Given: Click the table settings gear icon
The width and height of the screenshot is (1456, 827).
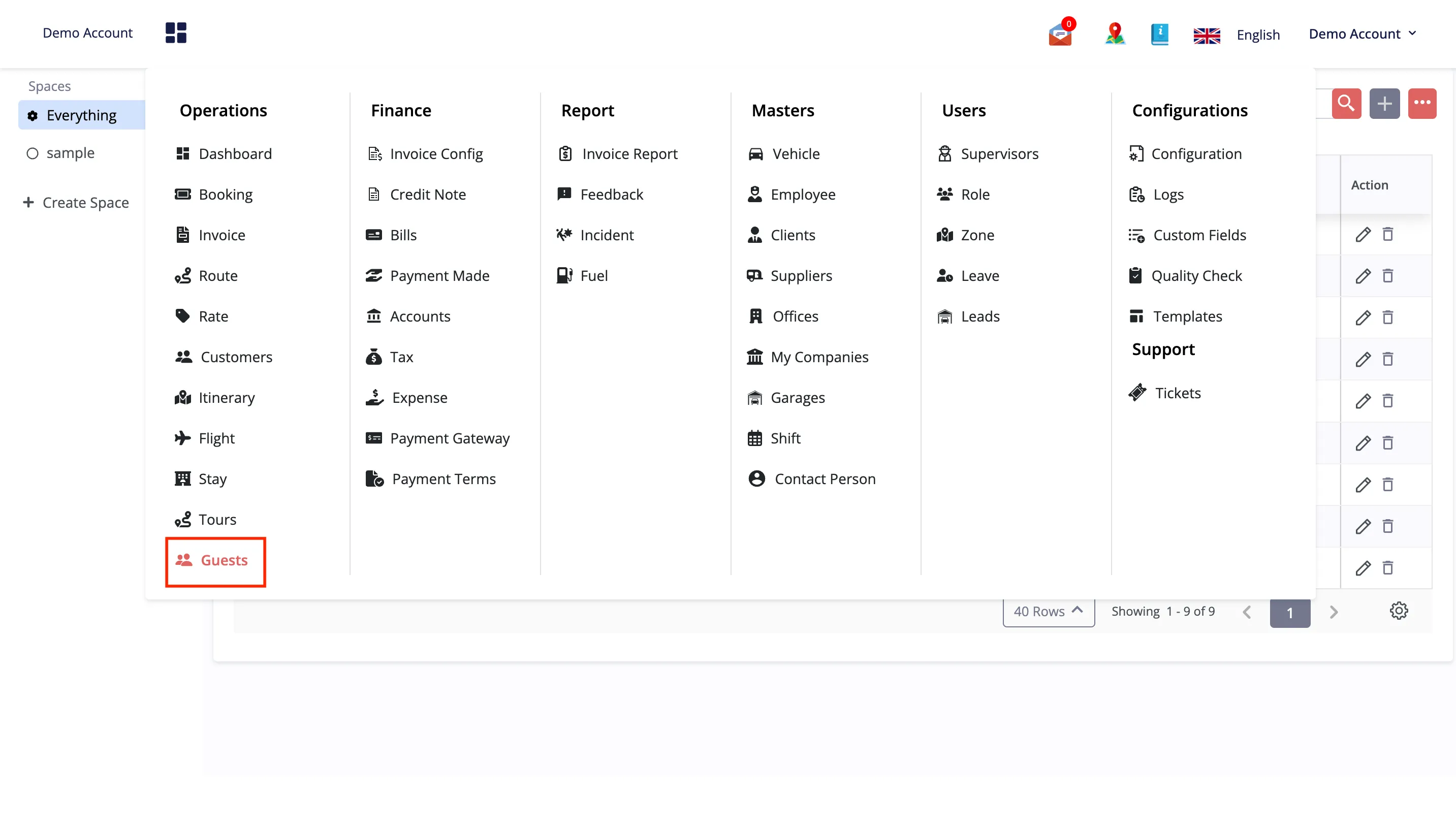Looking at the screenshot, I should (x=1398, y=611).
